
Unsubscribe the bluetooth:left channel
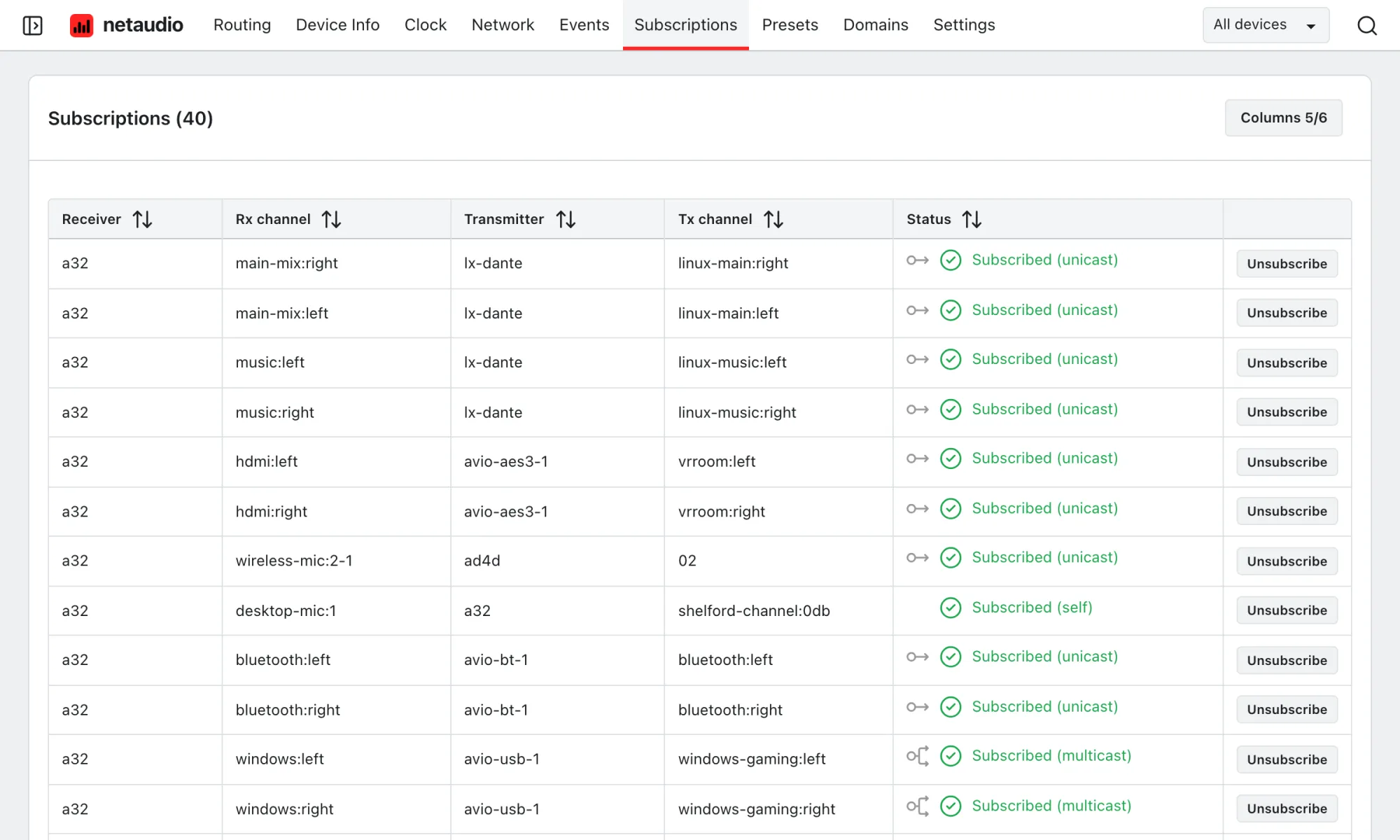pos(1287,660)
